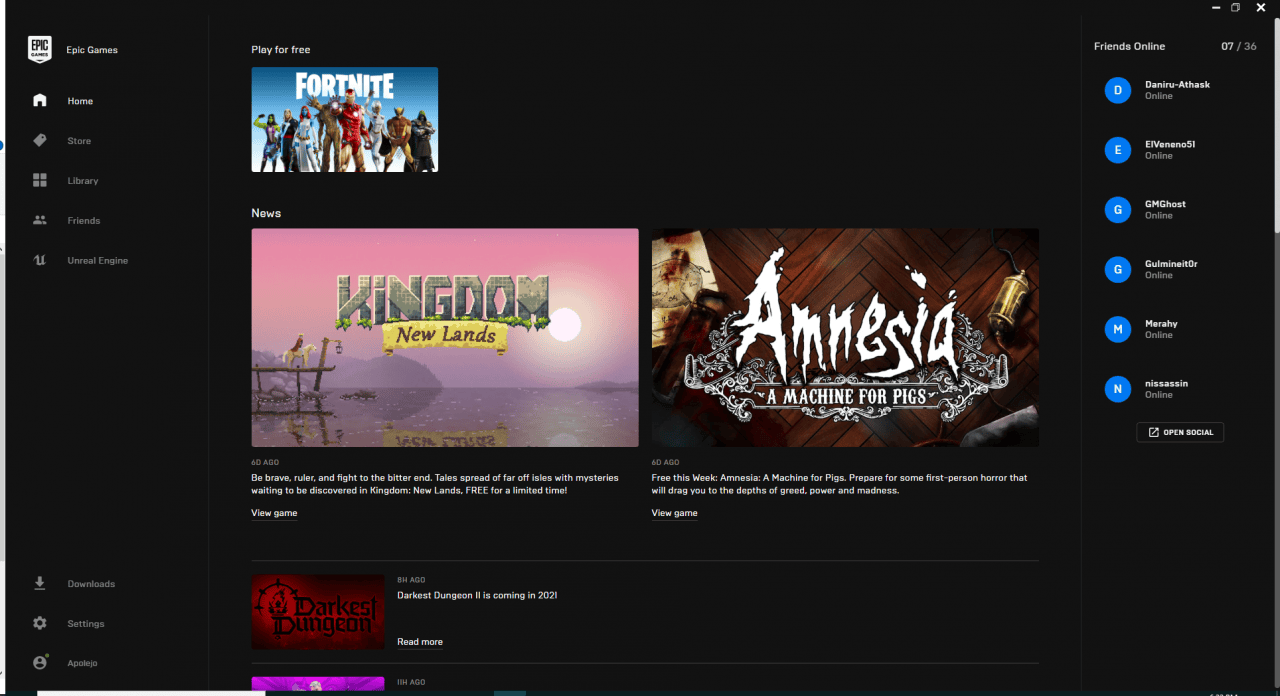Viewport: 1280px width, 696px height.
Task: Open Friends using the people icon
Action: [x=39, y=220]
